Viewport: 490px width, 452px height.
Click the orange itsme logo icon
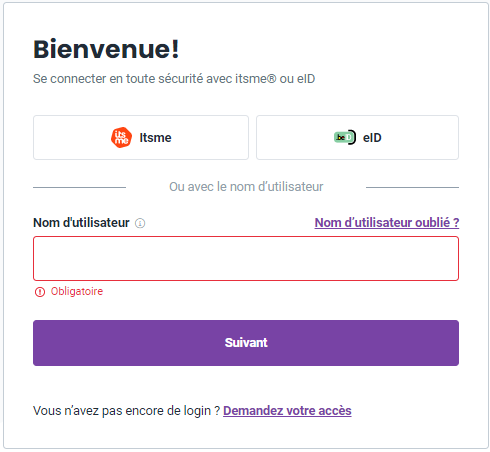coord(121,137)
